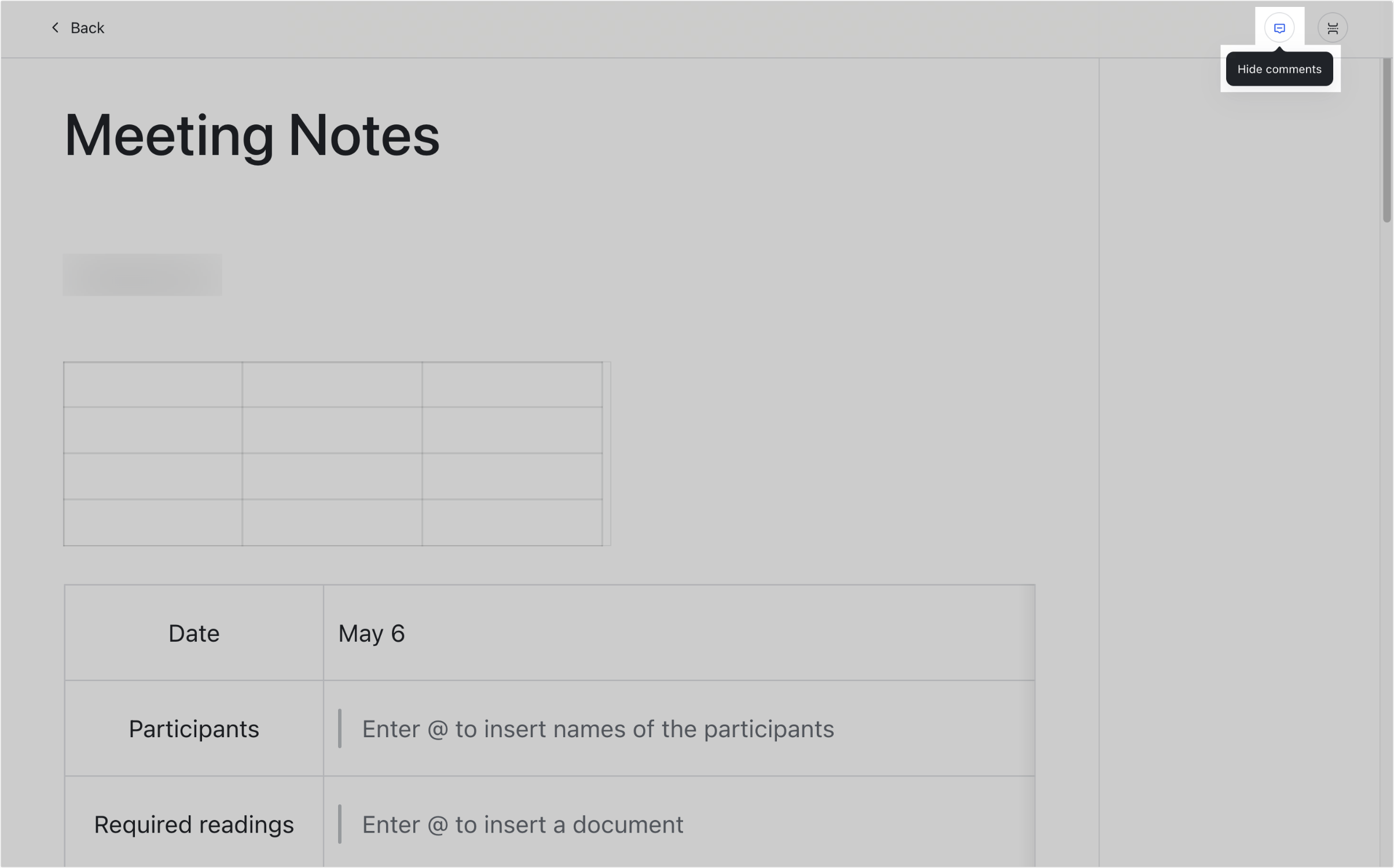The image size is (1394, 868).
Task: Click the circular comment button above the tooltip
Action: point(1279,27)
